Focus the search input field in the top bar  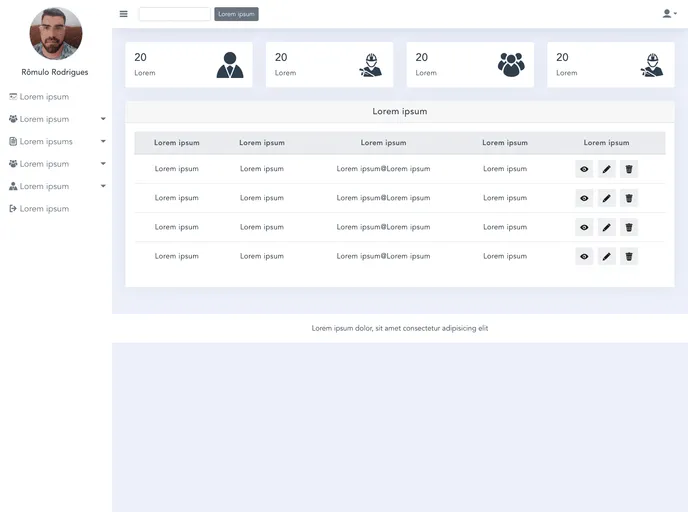[175, 14]
